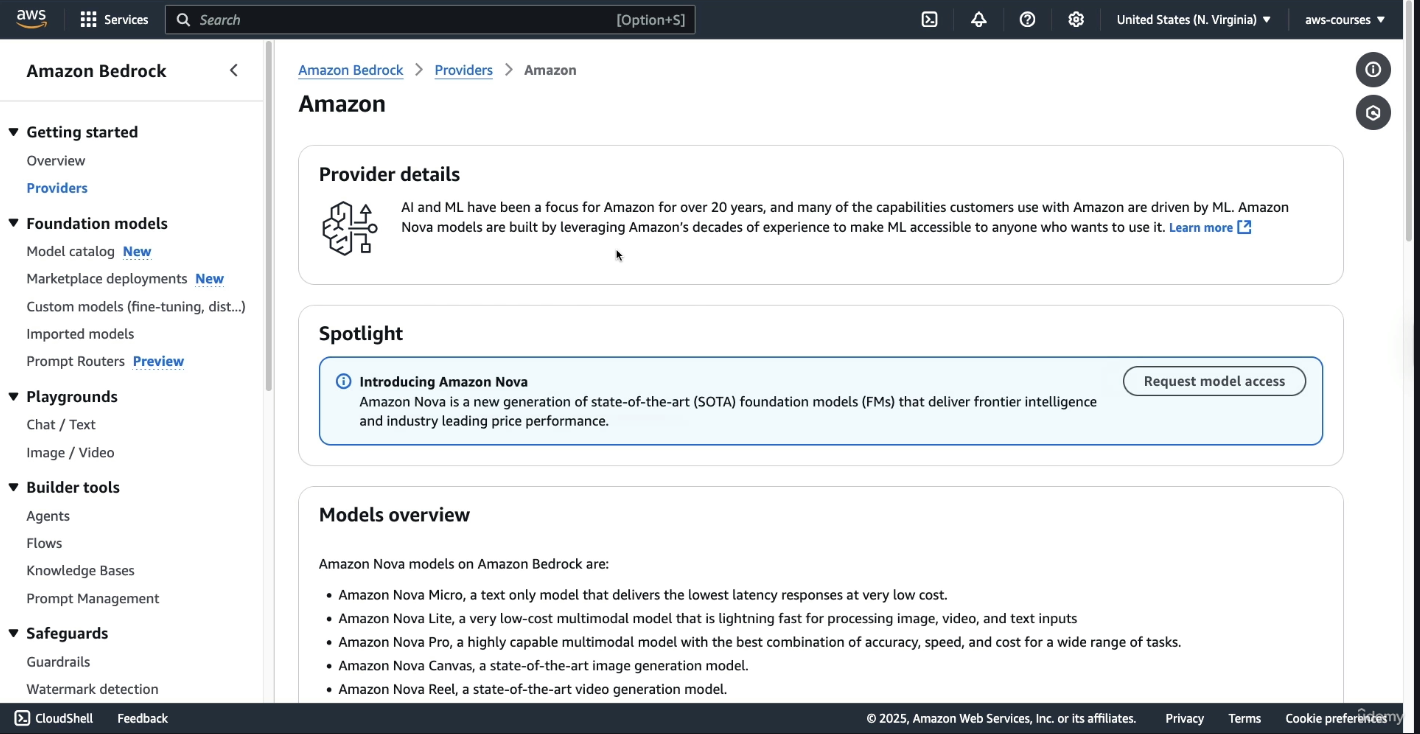Click inside the top Search field
This screenshot has height=734, width=1420.
430,19
